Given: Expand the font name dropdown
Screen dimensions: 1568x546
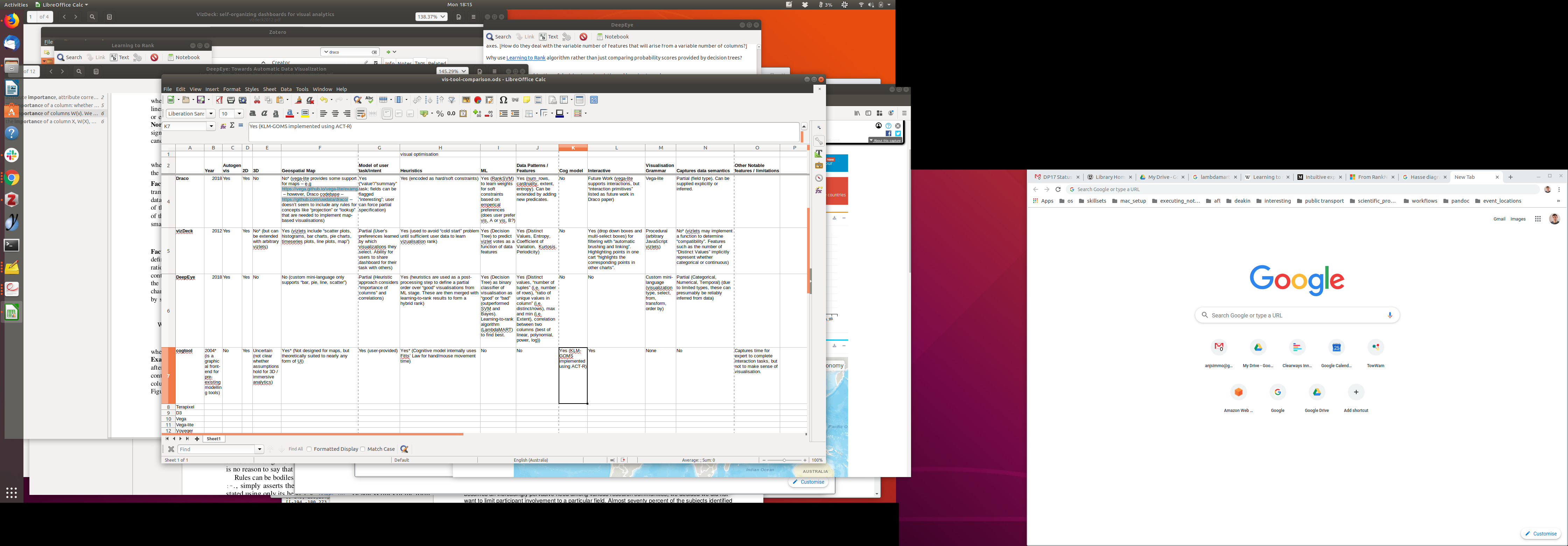Looking at the screenshot, I should [x=211, y=114].
